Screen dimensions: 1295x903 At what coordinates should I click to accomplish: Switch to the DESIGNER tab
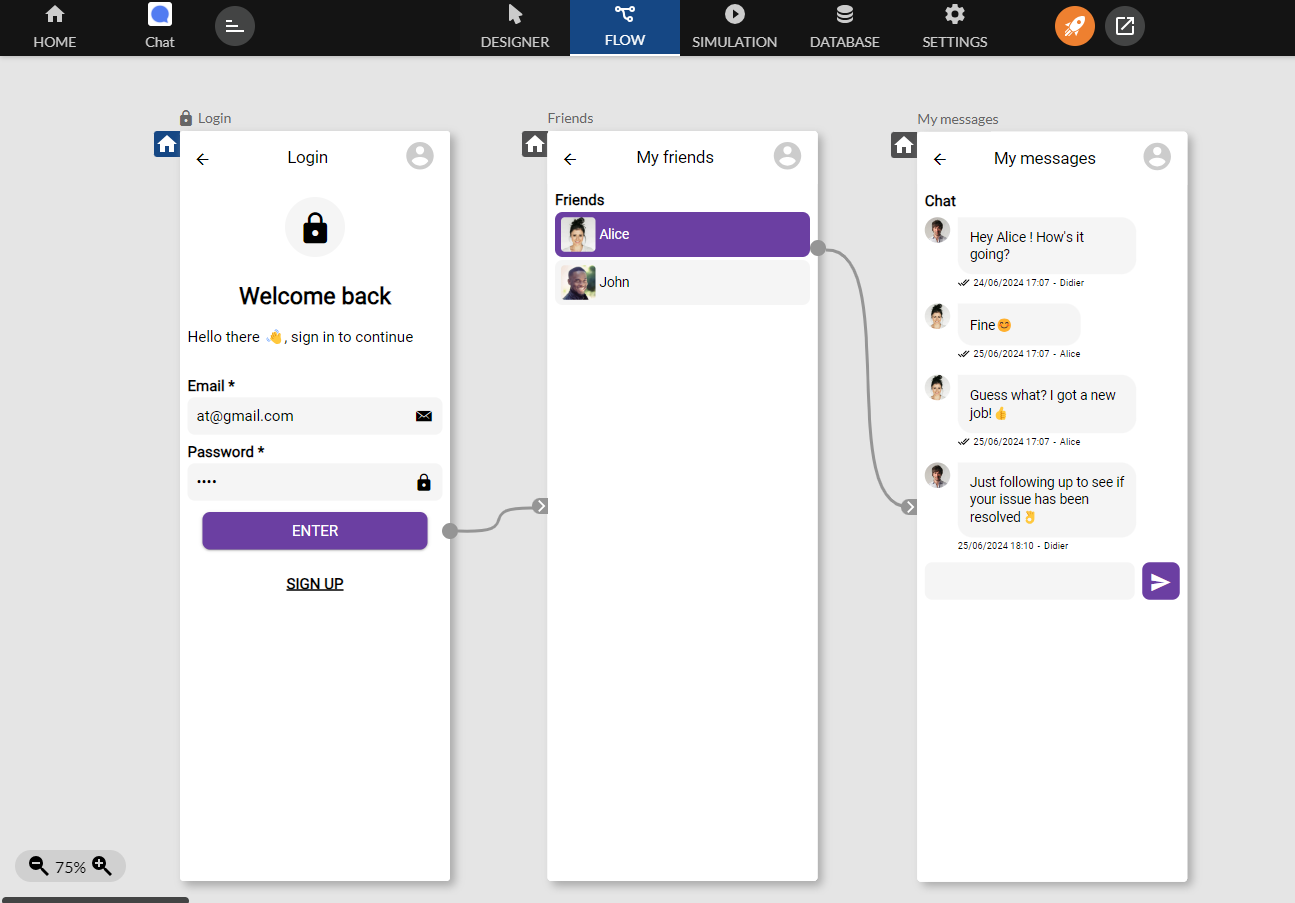point(515,28)
